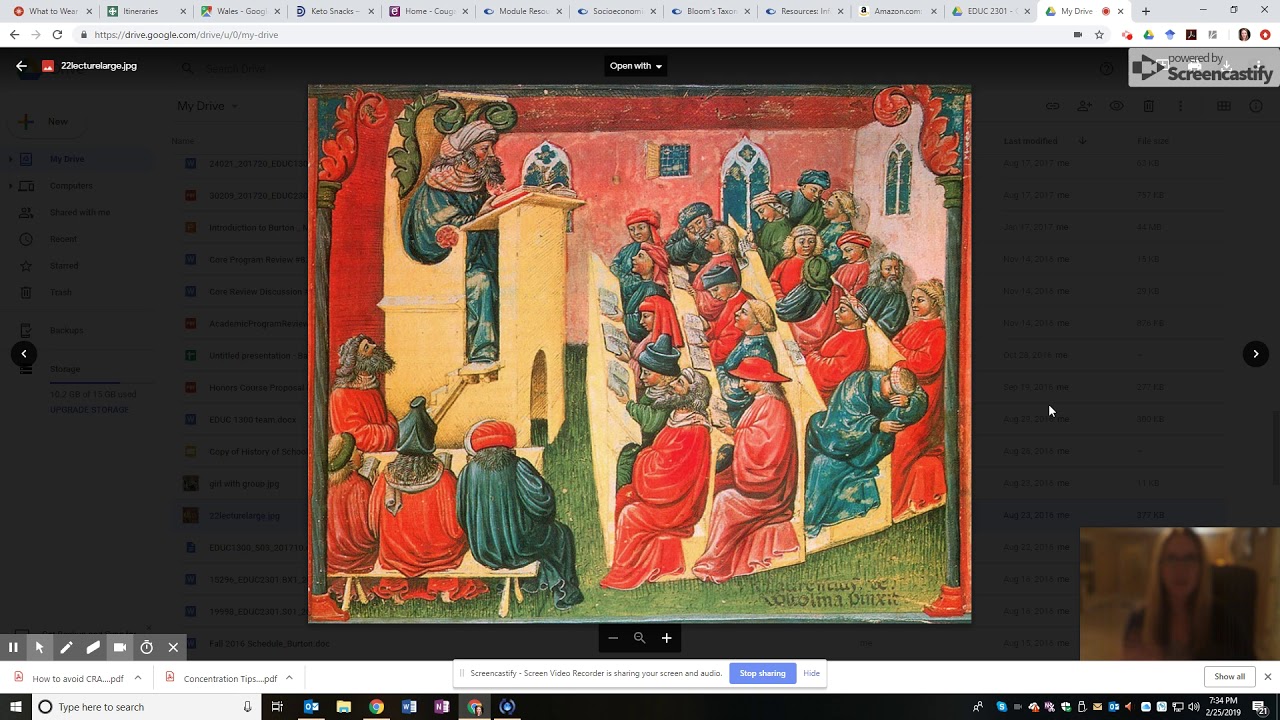The image size is (1280, 720).
Task: Close the image preview with the back arrow
Action: point(21,66)
